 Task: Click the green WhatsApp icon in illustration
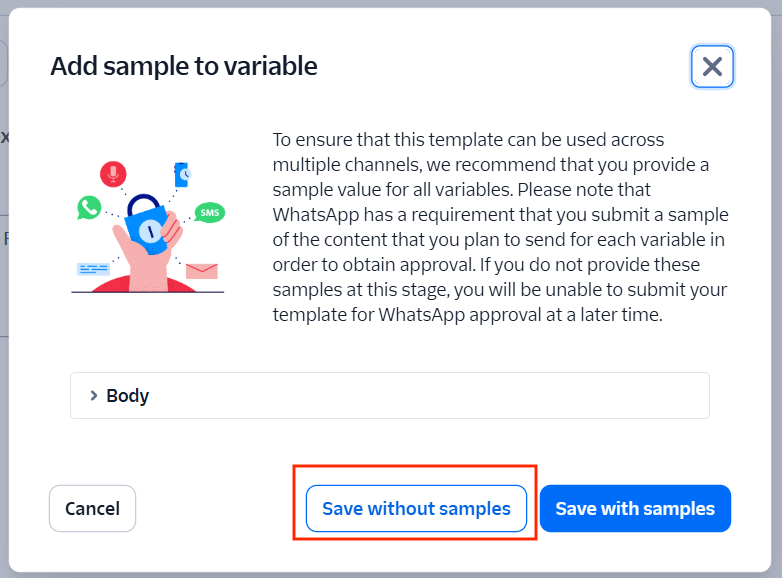point(89,208)
